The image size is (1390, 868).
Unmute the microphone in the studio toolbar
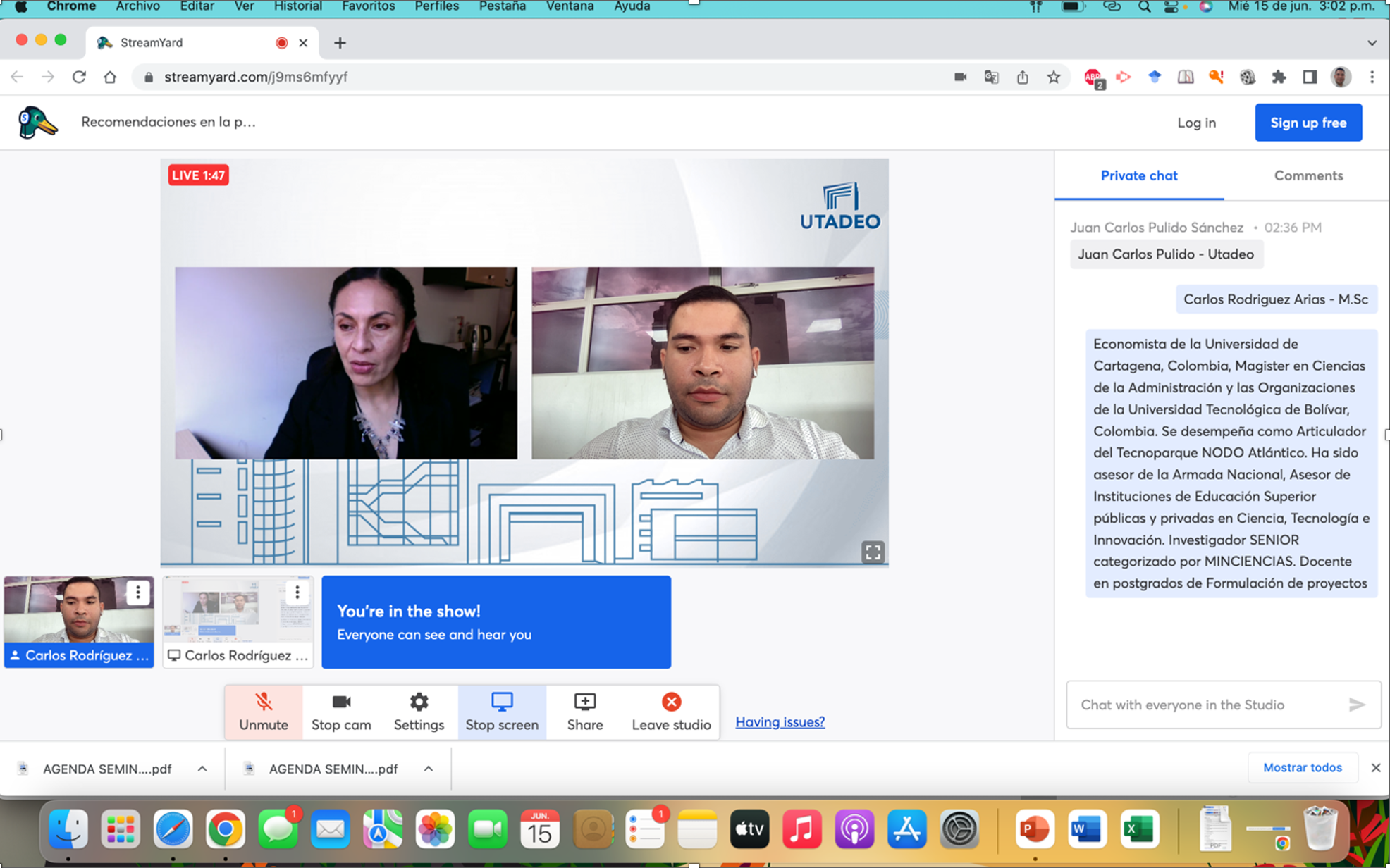tap(263, 712)
